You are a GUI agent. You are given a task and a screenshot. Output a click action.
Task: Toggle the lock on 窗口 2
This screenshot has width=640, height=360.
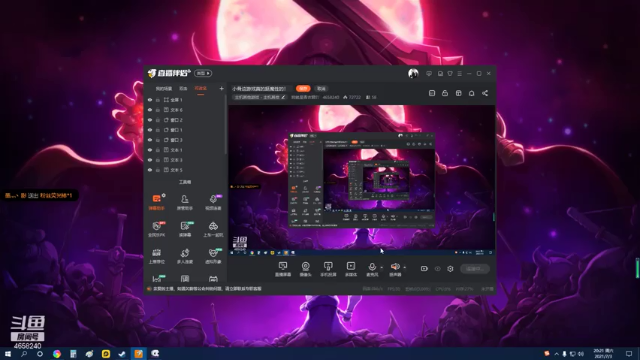click(158, 120)
